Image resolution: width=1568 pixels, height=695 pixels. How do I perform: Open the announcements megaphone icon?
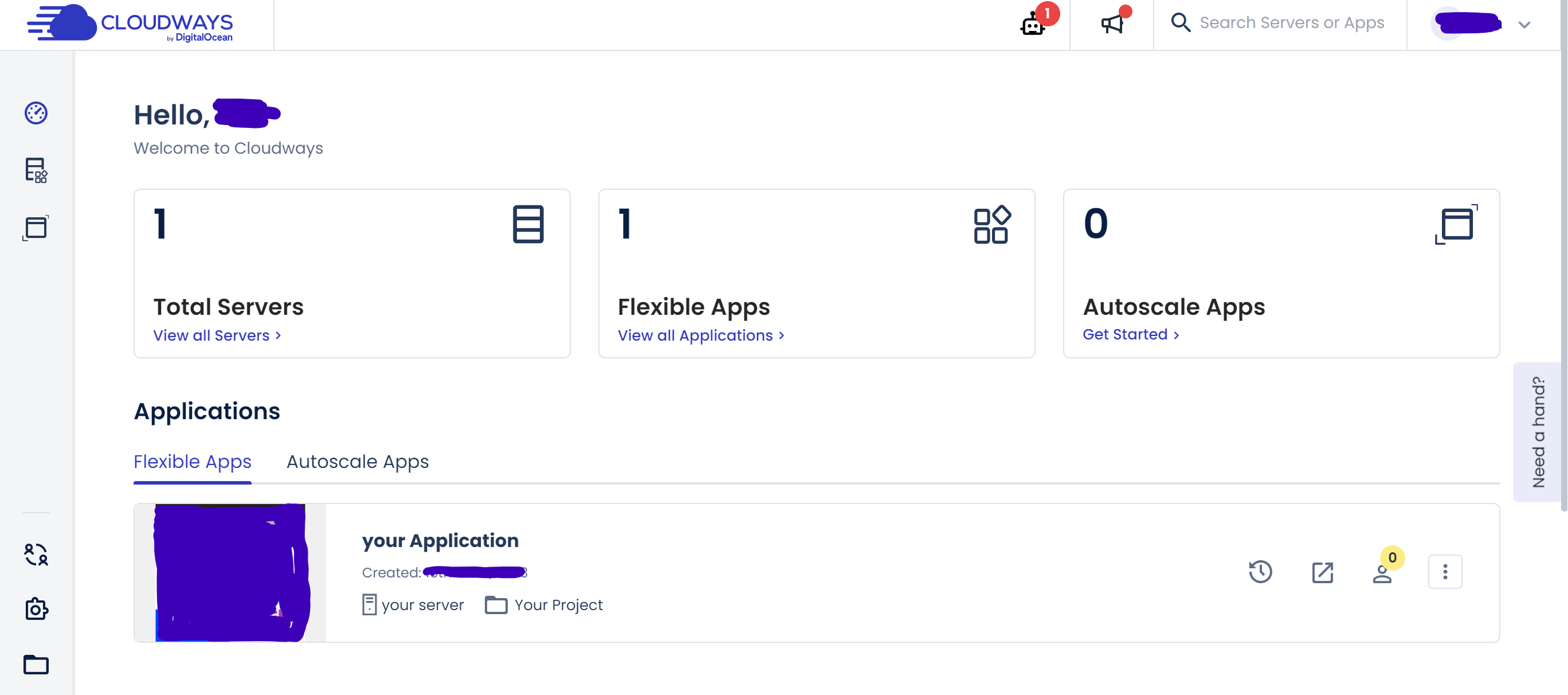1112,24
